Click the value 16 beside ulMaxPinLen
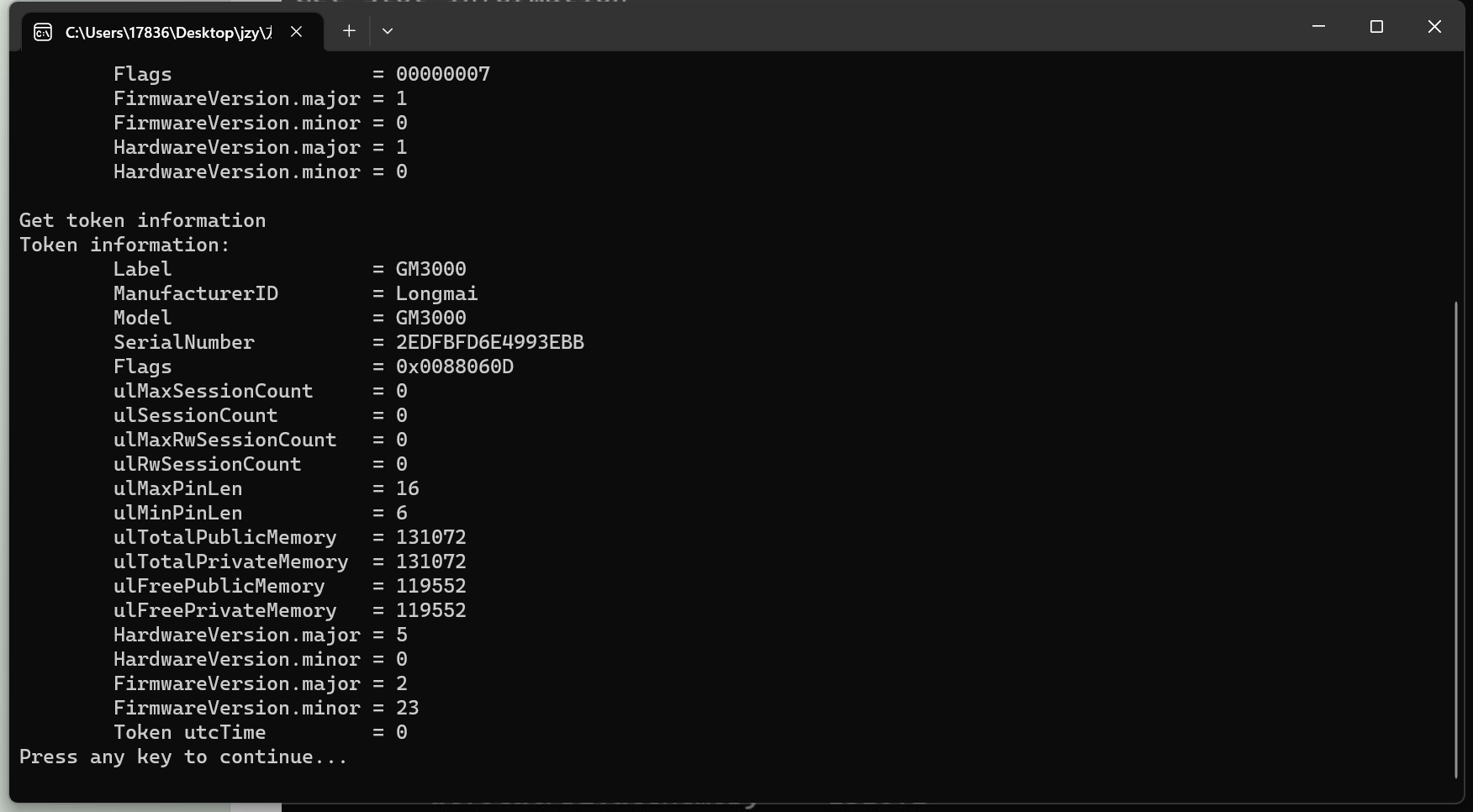 [x=408, y=488]
